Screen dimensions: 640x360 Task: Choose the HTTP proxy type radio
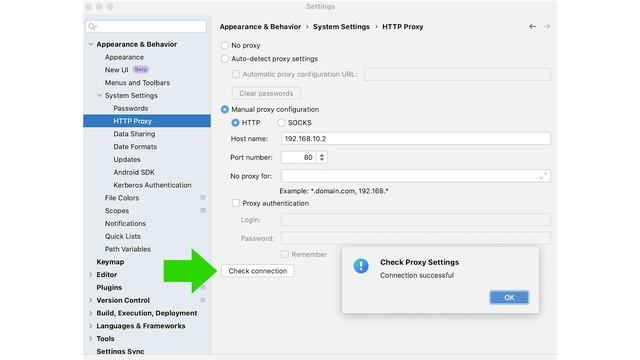tap(235, 122)
